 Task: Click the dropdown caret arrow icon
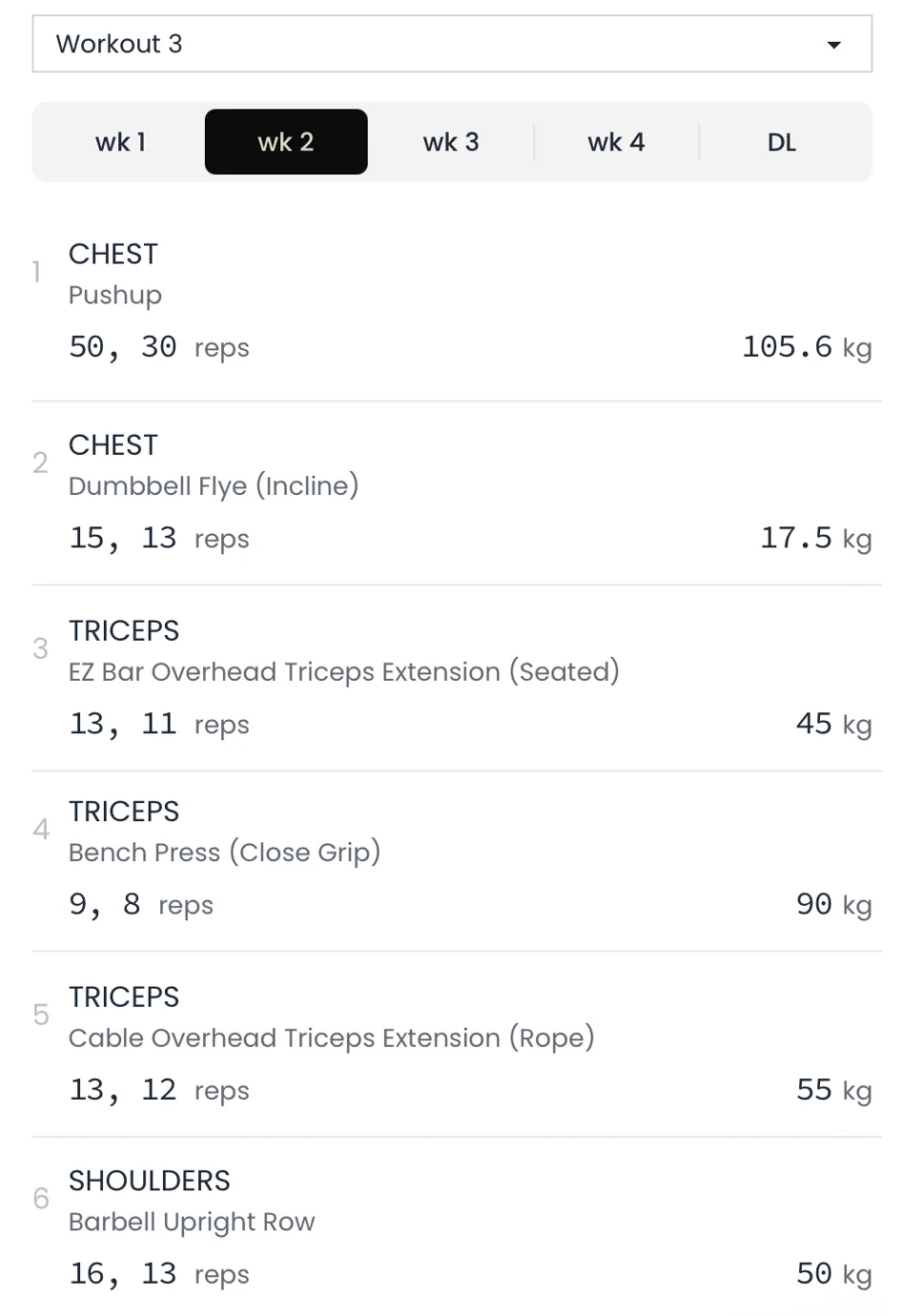[x=833, y=45]
